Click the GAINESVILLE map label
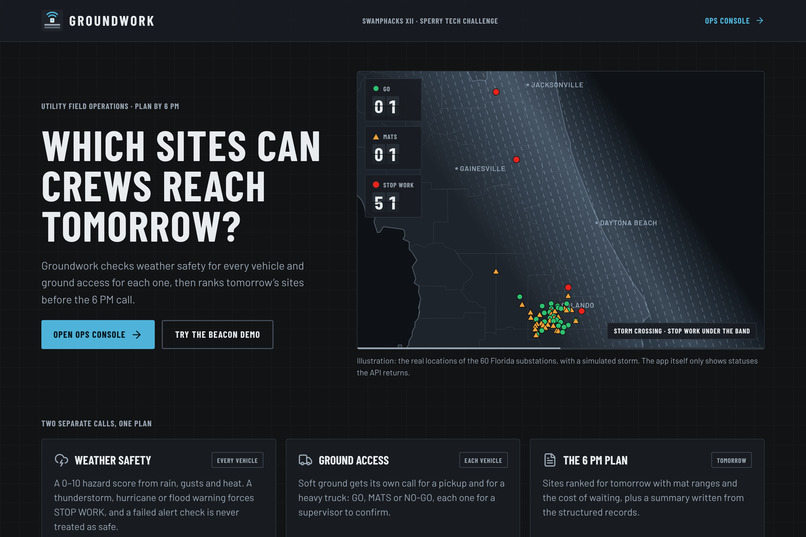The image size is (806, 537). (482, 169)
